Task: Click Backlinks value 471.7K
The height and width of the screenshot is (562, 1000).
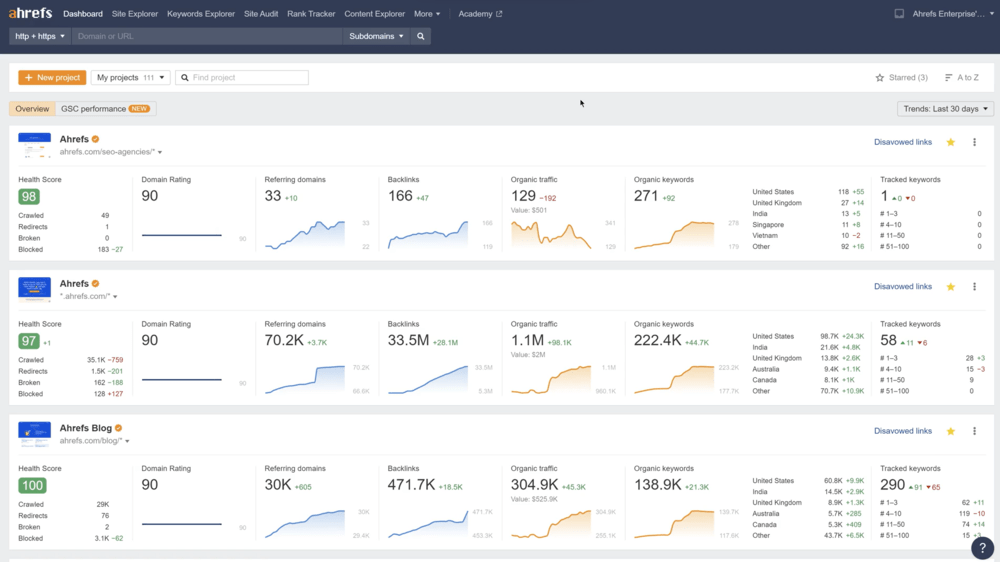Action: pyautogui.click(x=411, y=485)
